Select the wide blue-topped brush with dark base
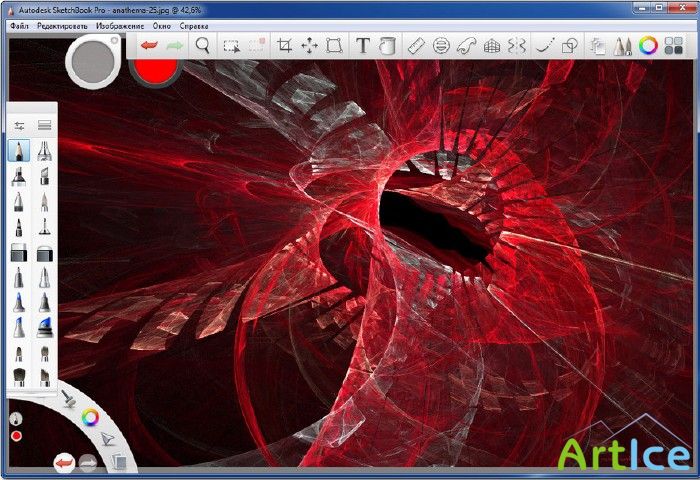The image size is (700, 480). (x=44, y=327)
